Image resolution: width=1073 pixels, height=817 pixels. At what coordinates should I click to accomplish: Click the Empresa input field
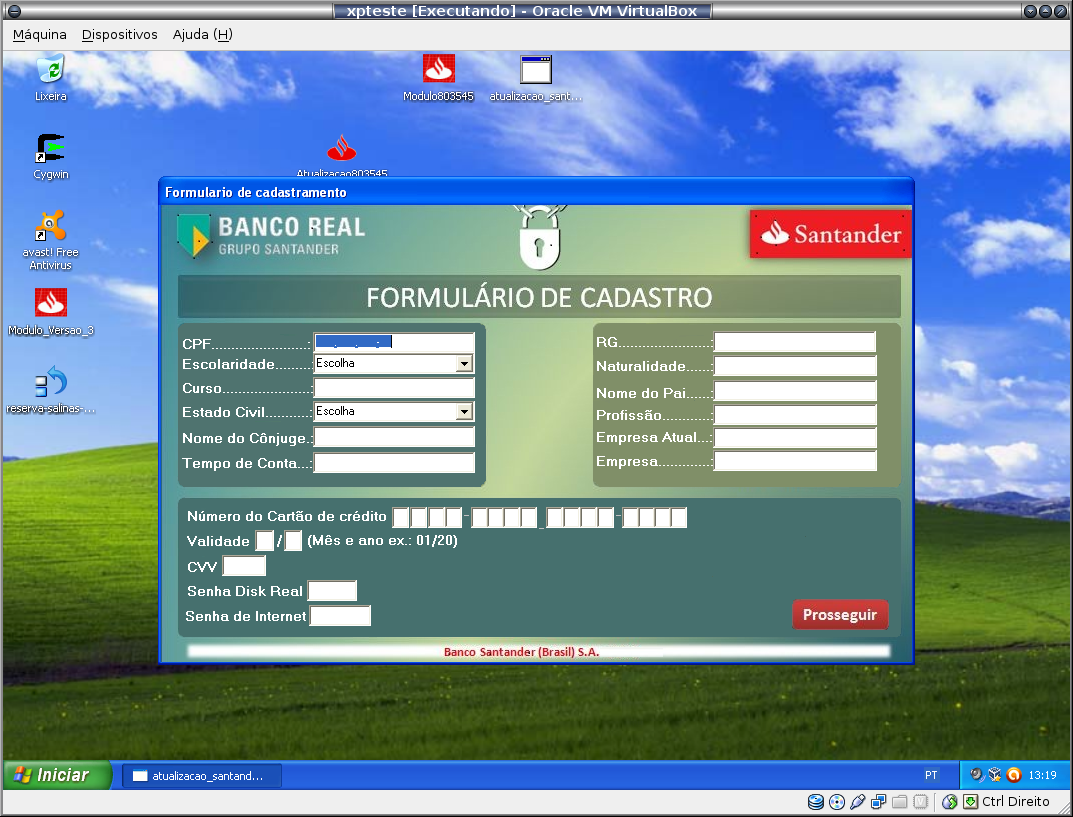[794, 461]
